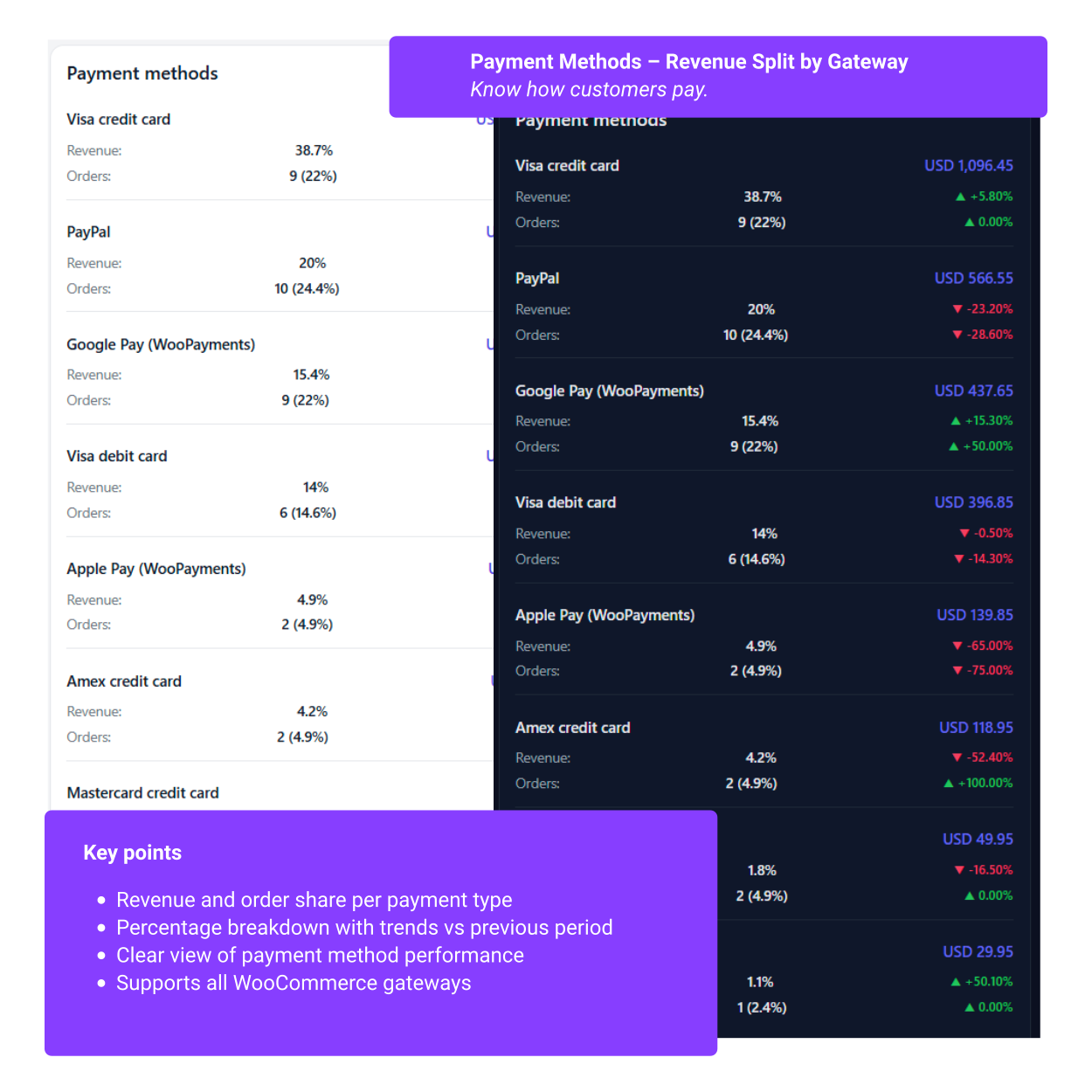Screen dimensions: 1092x1092
Task: Open the USD 566.55 PayPal amount
Action: [x=974, y=279]
